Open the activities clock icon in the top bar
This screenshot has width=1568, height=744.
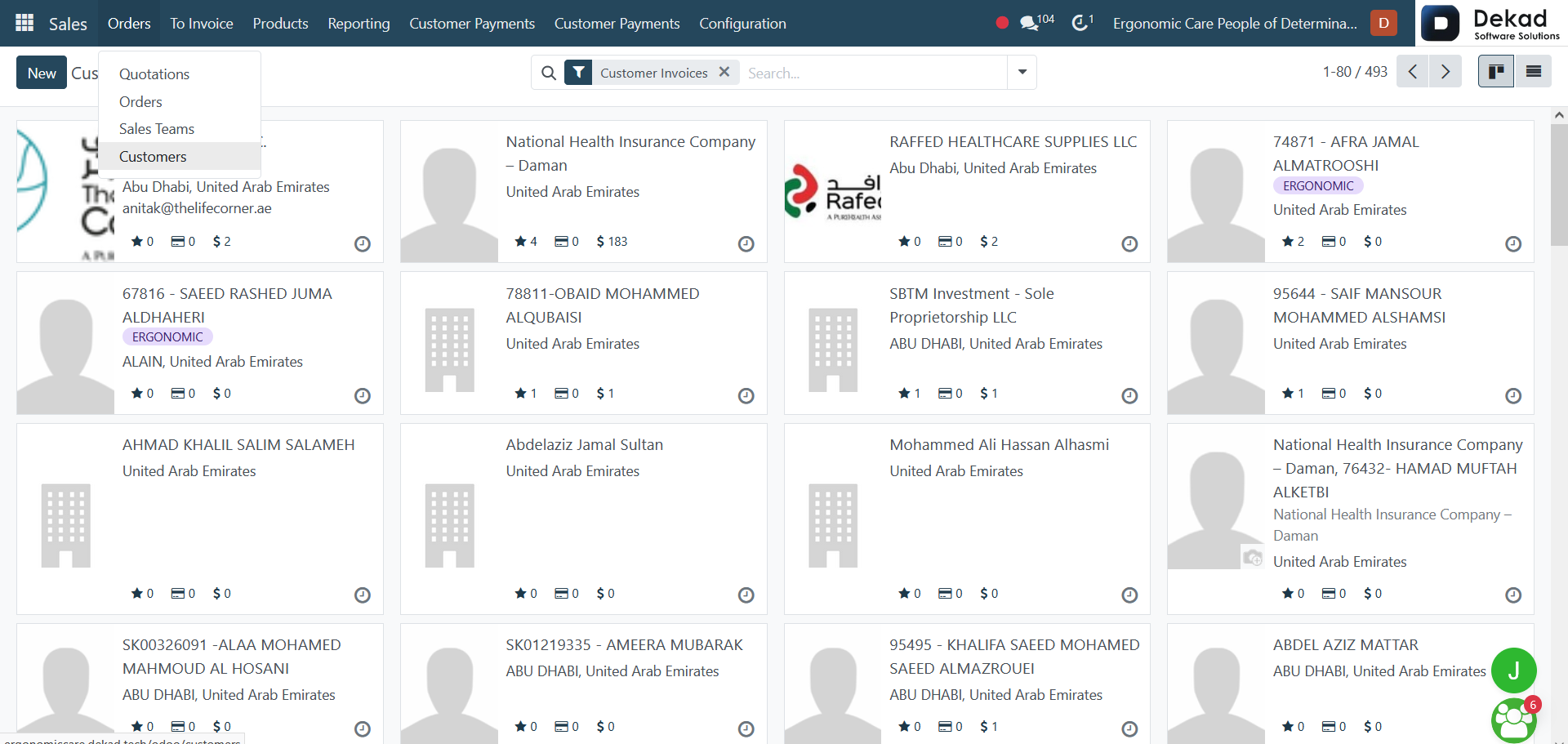coord(1082,23)
